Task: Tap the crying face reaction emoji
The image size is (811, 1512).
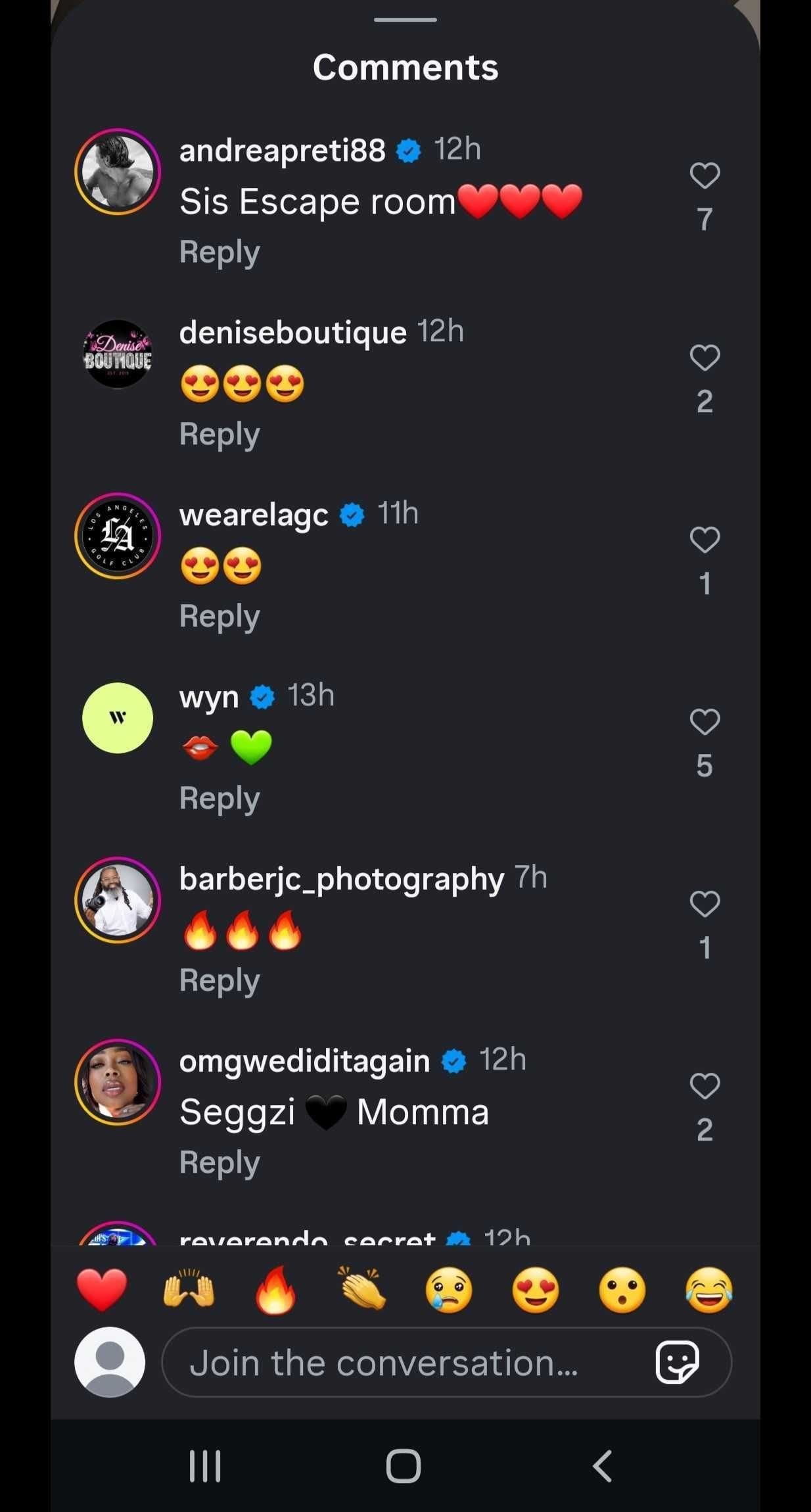Action: click(x=449, y=1290)
